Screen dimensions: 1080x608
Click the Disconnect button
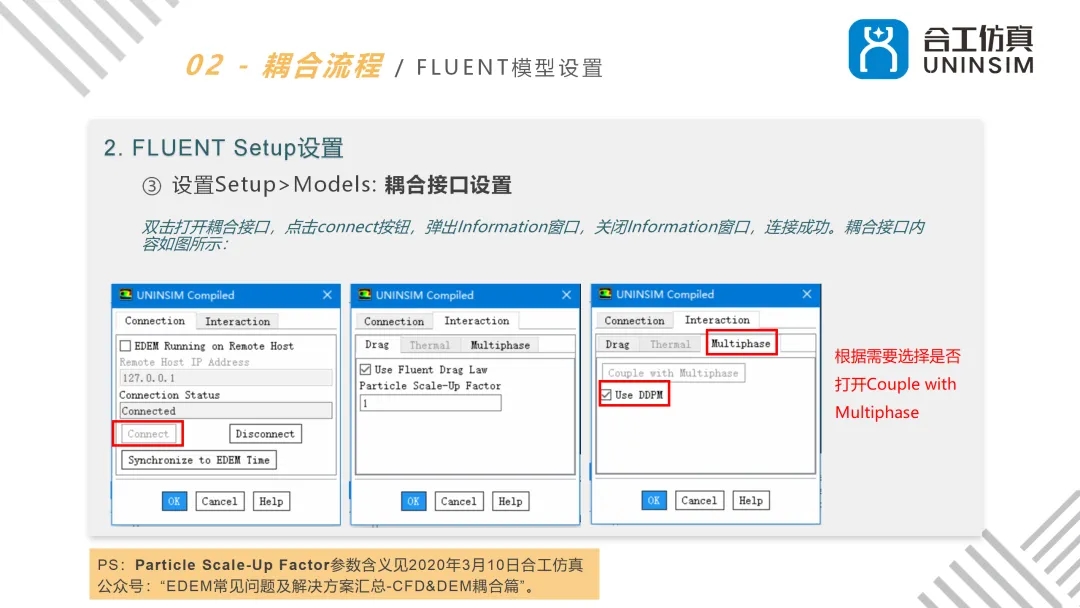[264, 433]
